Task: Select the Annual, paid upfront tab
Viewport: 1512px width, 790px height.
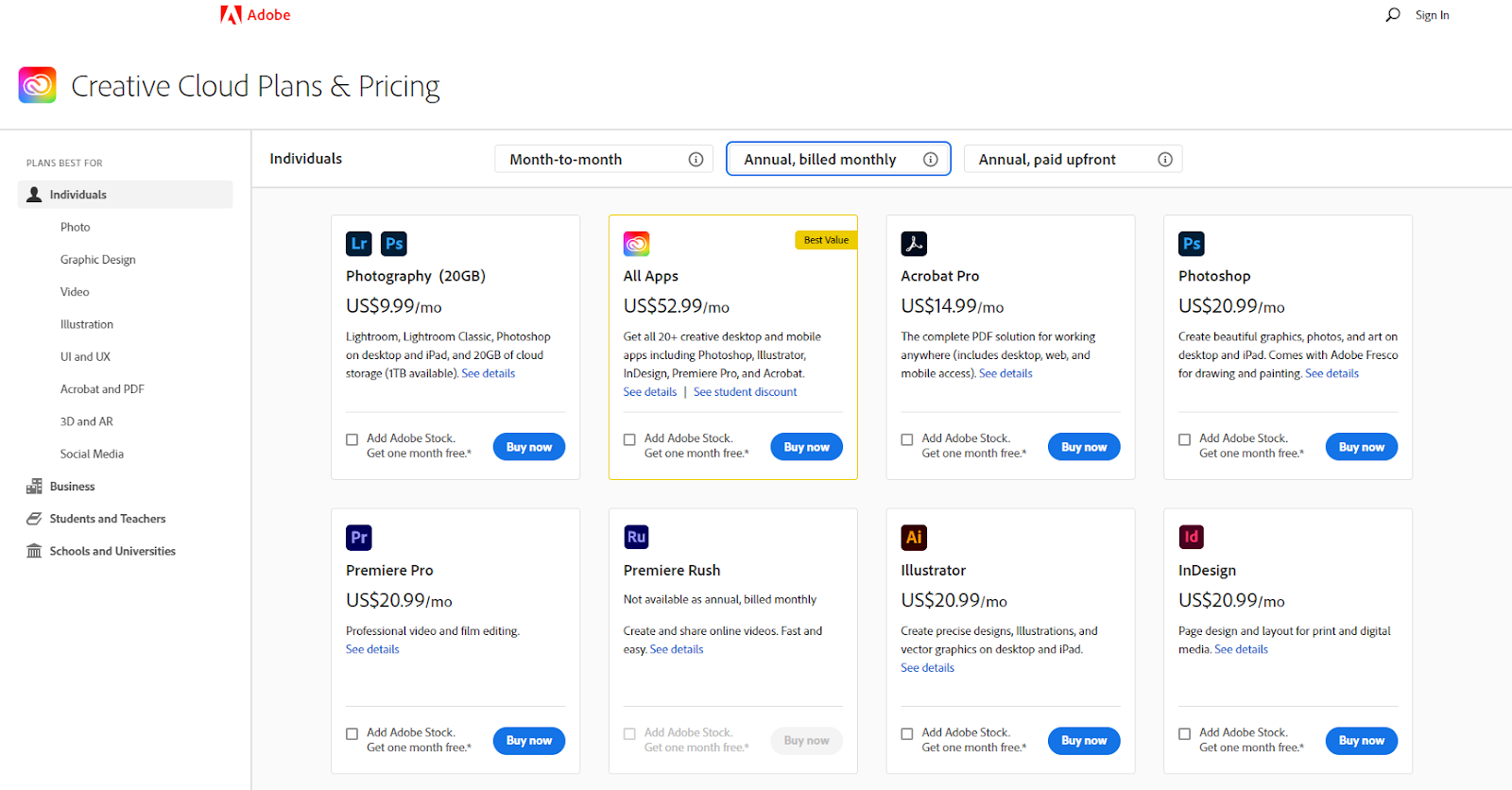Action: (x=1073, y=159)
